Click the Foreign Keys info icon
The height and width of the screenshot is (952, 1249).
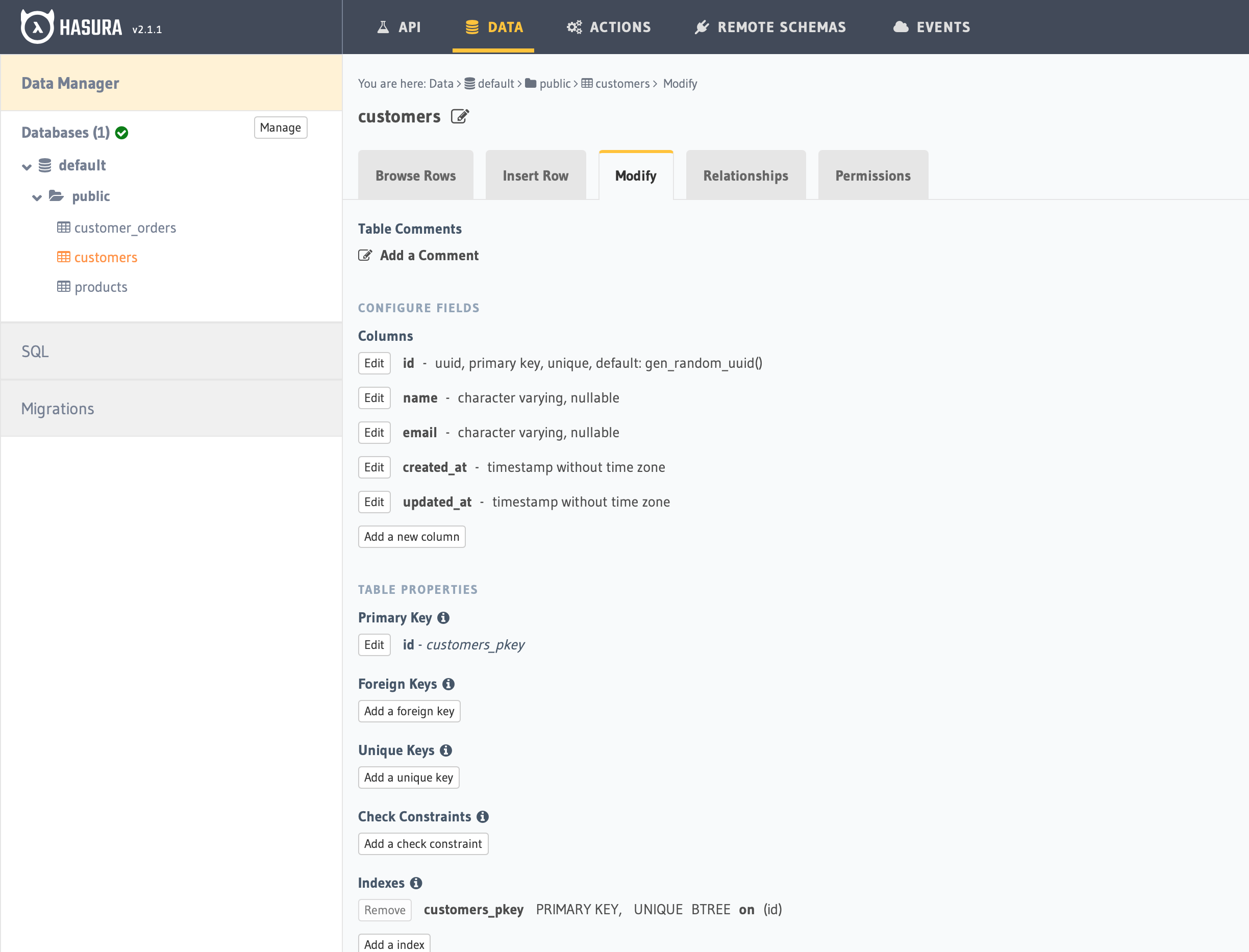(448, 684)
